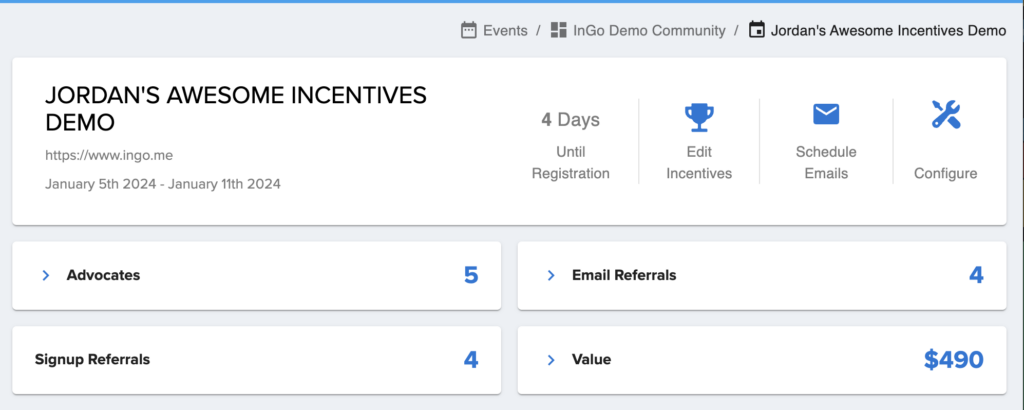This screenshot has width=1024, height=410.
Task: Click the Signup Referrals card
Action: [257, 360]
